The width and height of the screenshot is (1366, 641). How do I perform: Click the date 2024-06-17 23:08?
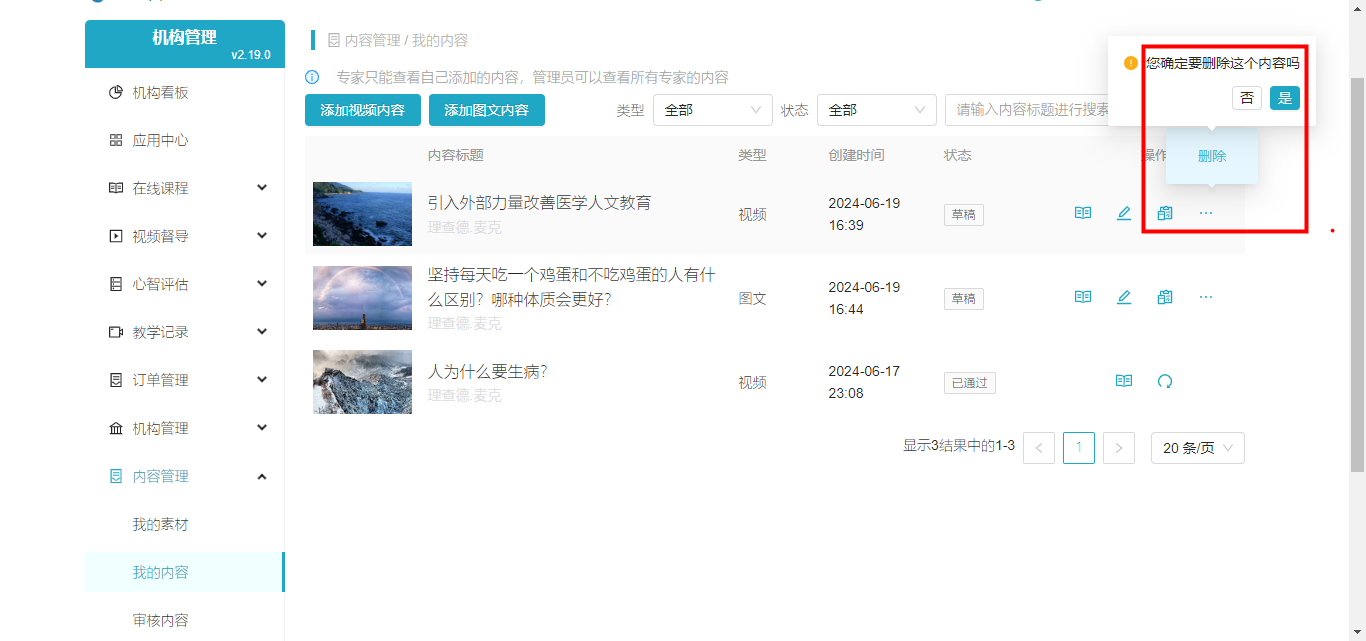tap(864, 382)
